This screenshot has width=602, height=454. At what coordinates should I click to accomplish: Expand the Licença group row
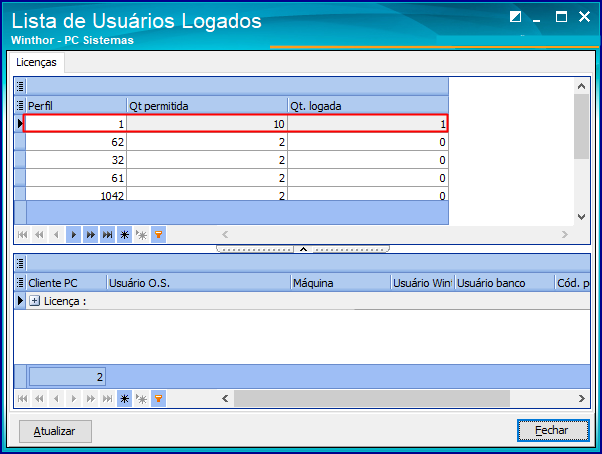click(x=35, y=301)
